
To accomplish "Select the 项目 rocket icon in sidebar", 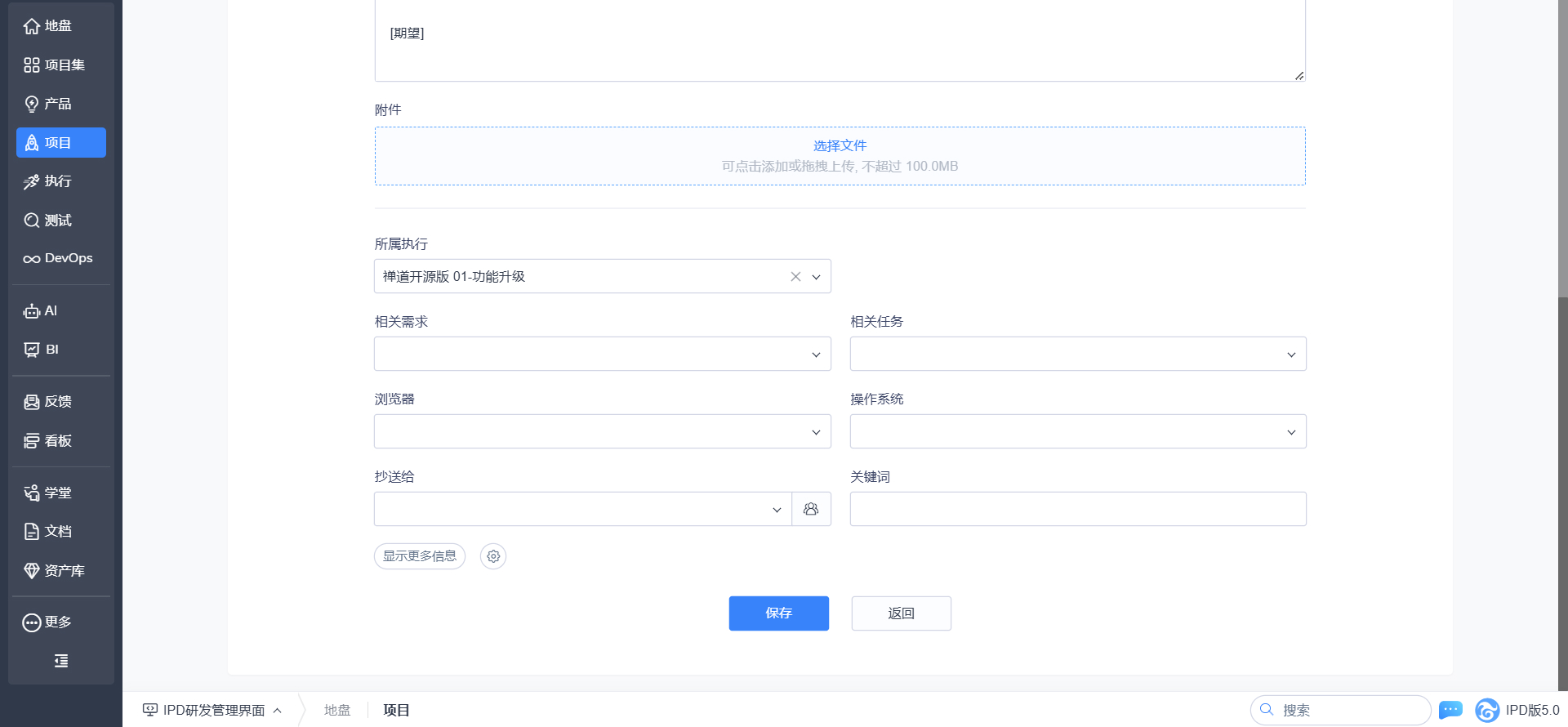I will tap(32, 143).
